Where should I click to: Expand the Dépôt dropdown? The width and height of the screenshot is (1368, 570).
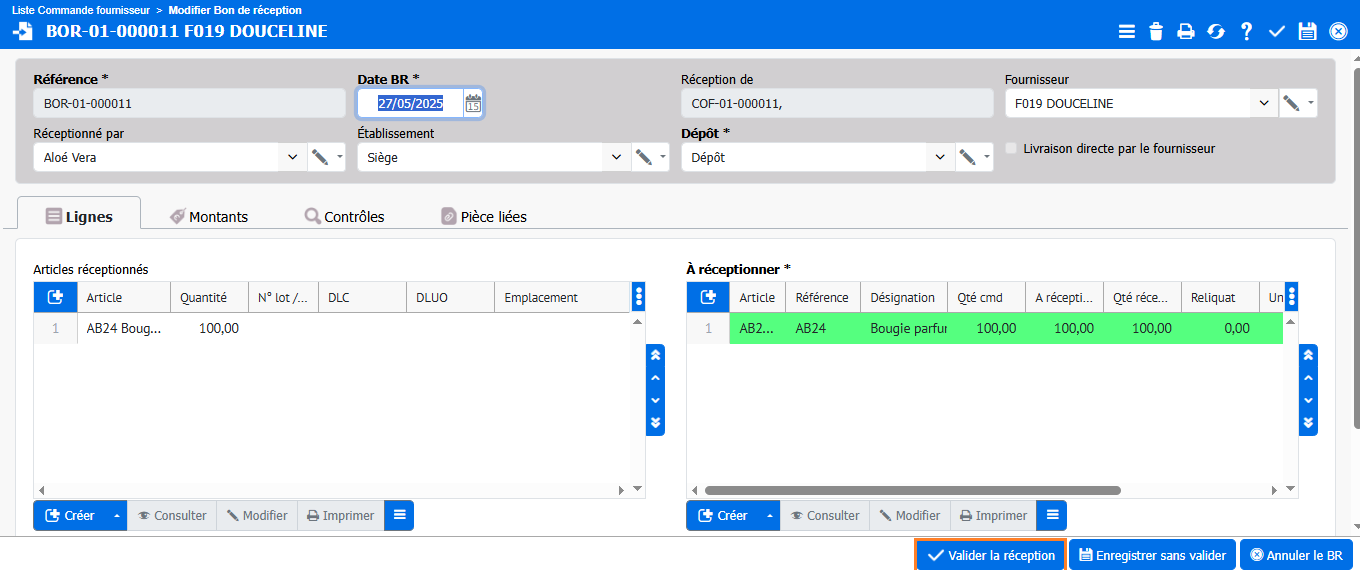pyautogui.click(x=940, y=157)
